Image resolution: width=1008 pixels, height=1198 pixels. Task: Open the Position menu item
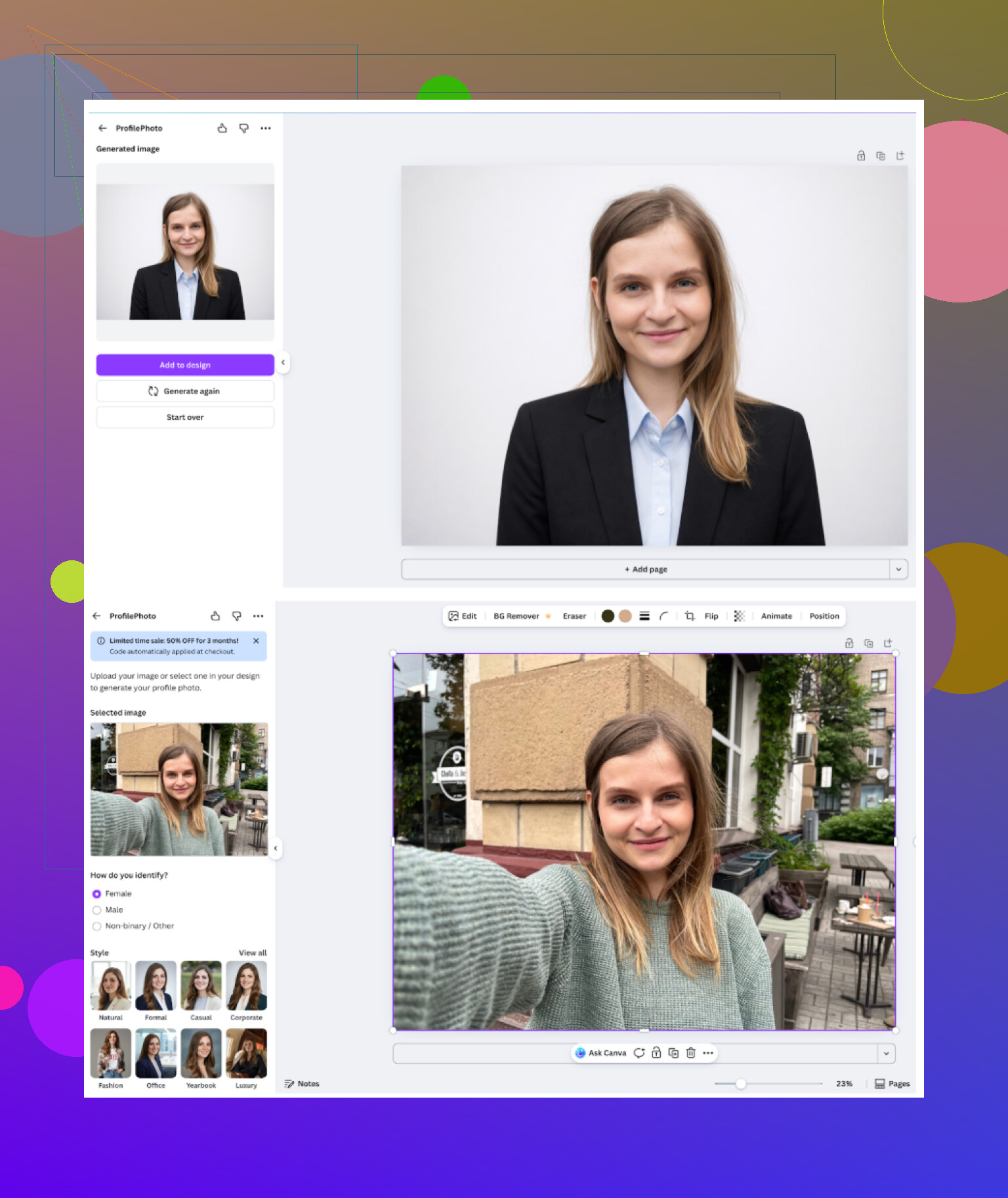coord(824,616)
